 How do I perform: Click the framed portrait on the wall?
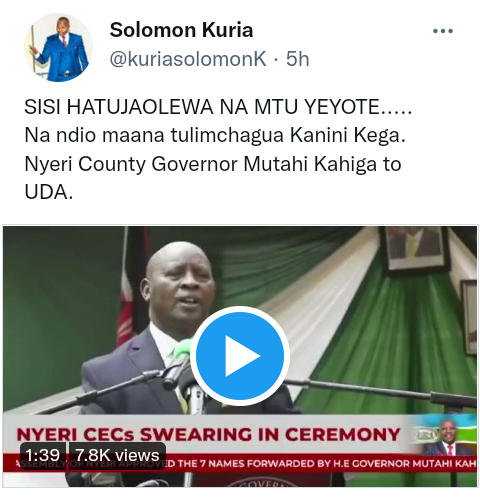415,249
